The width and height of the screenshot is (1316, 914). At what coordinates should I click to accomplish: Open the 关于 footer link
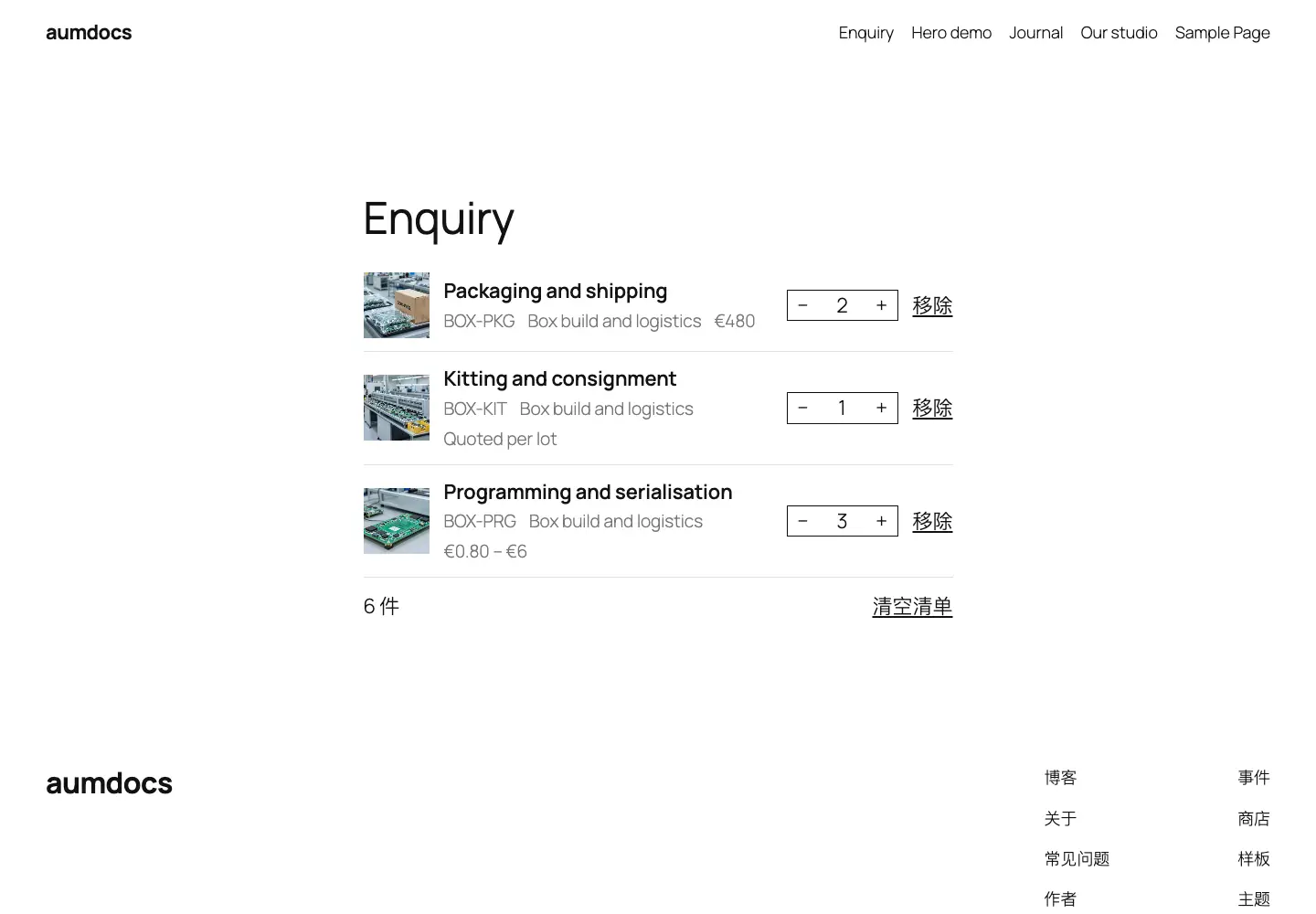click(1061, 819)
